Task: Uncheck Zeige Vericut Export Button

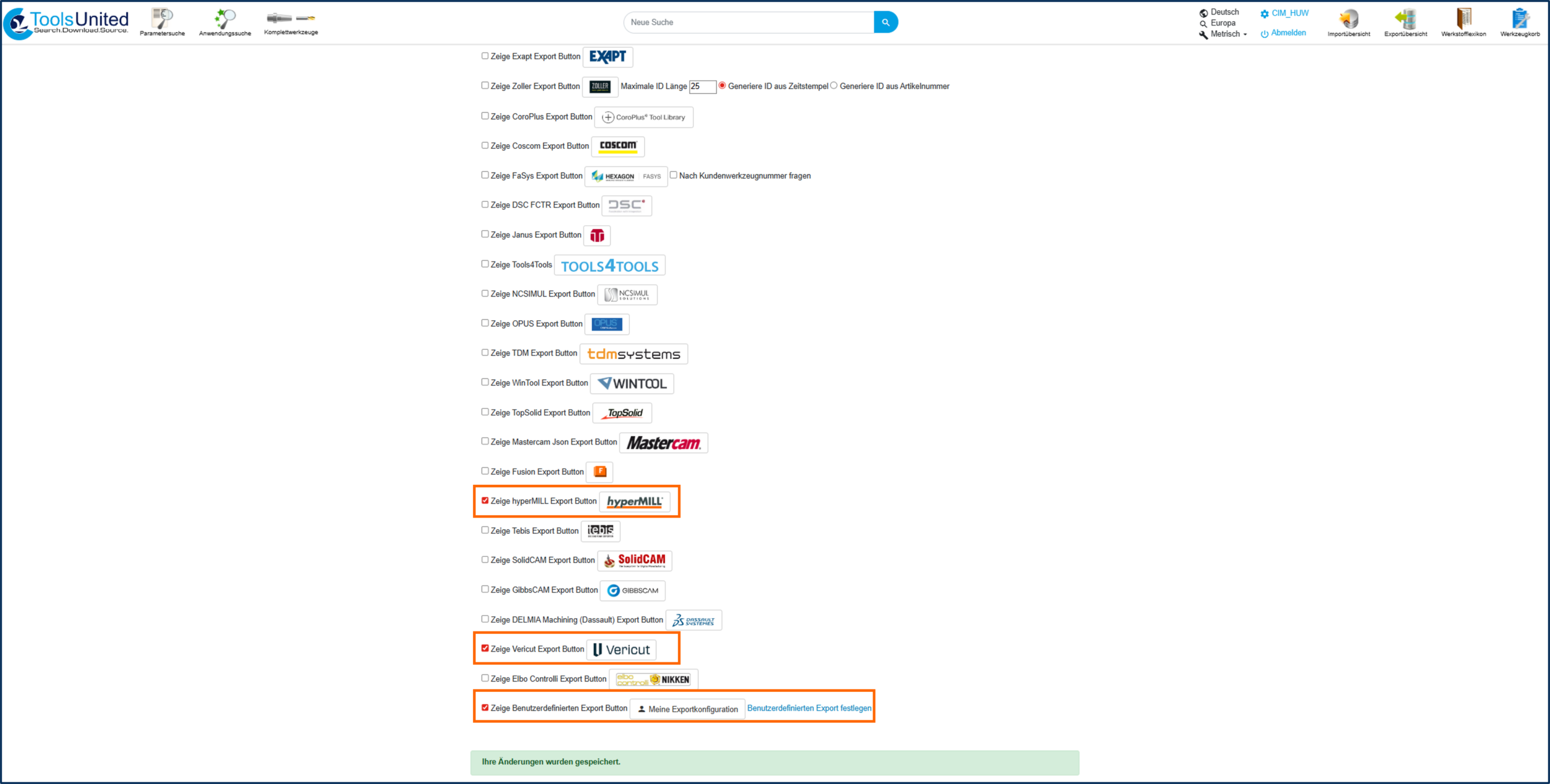Action: pos(485,648)
